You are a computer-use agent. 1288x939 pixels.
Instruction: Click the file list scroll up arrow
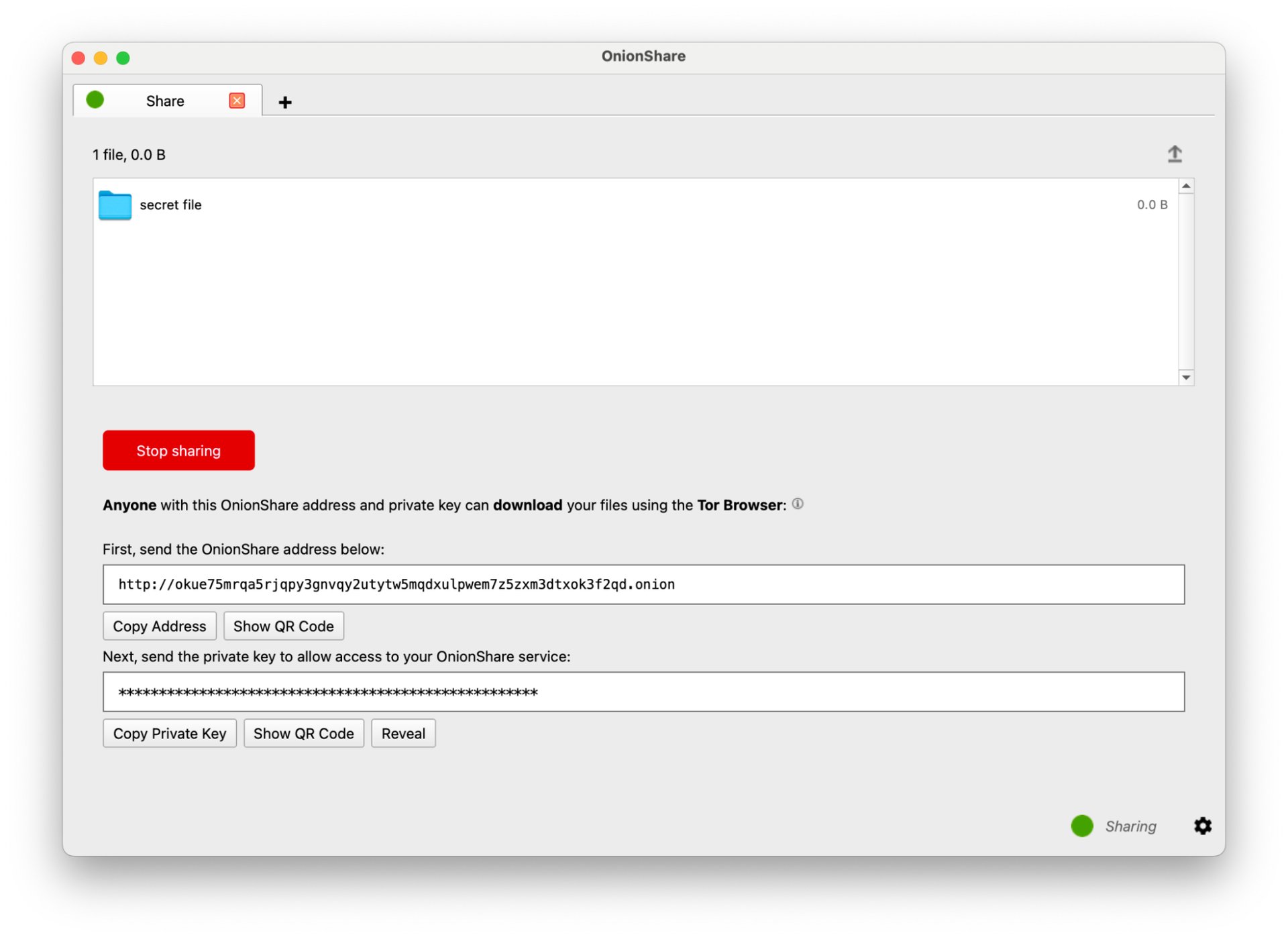pos(1186,186)
